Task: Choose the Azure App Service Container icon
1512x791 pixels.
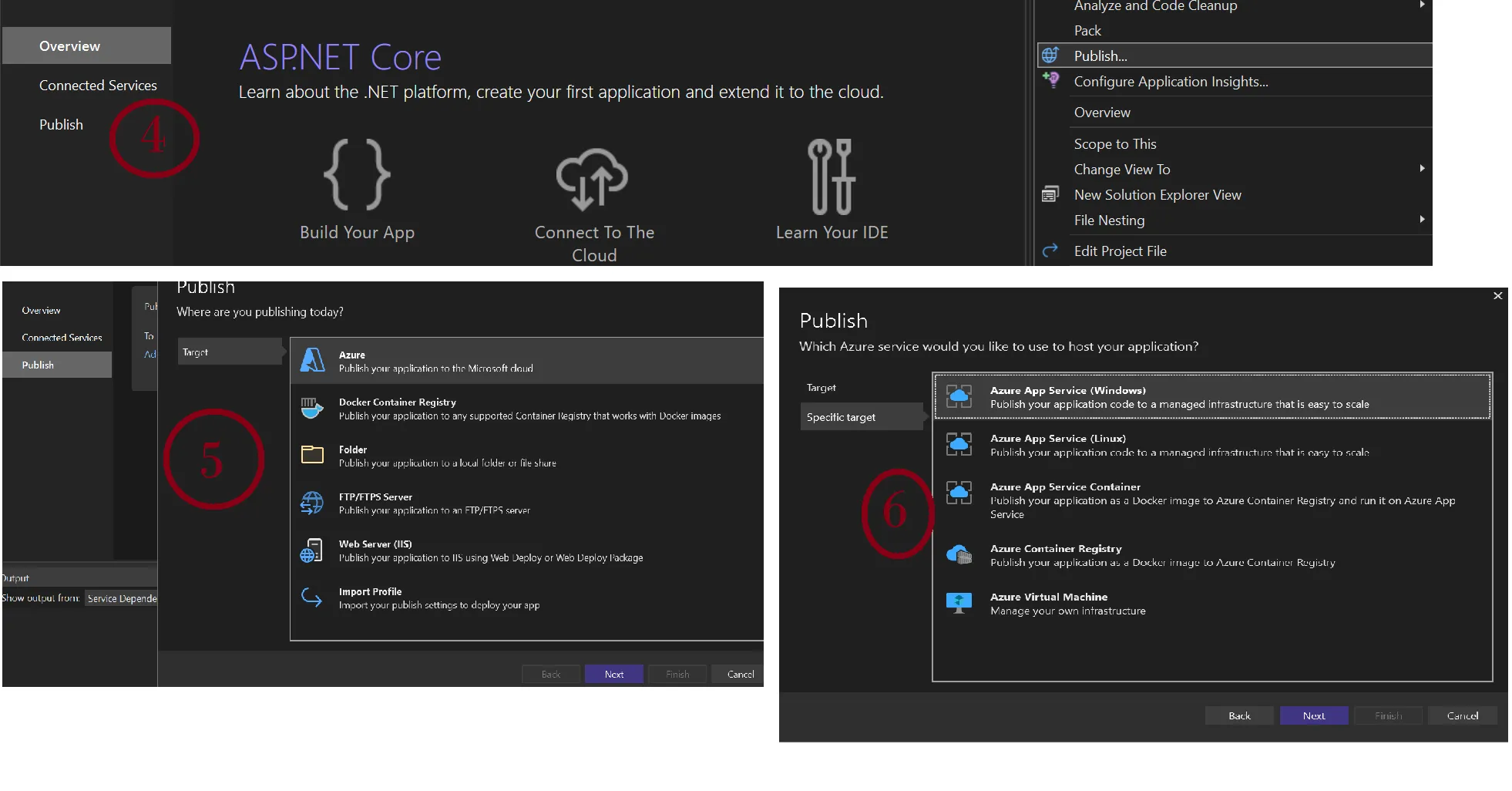Action: tap(959, 493)
